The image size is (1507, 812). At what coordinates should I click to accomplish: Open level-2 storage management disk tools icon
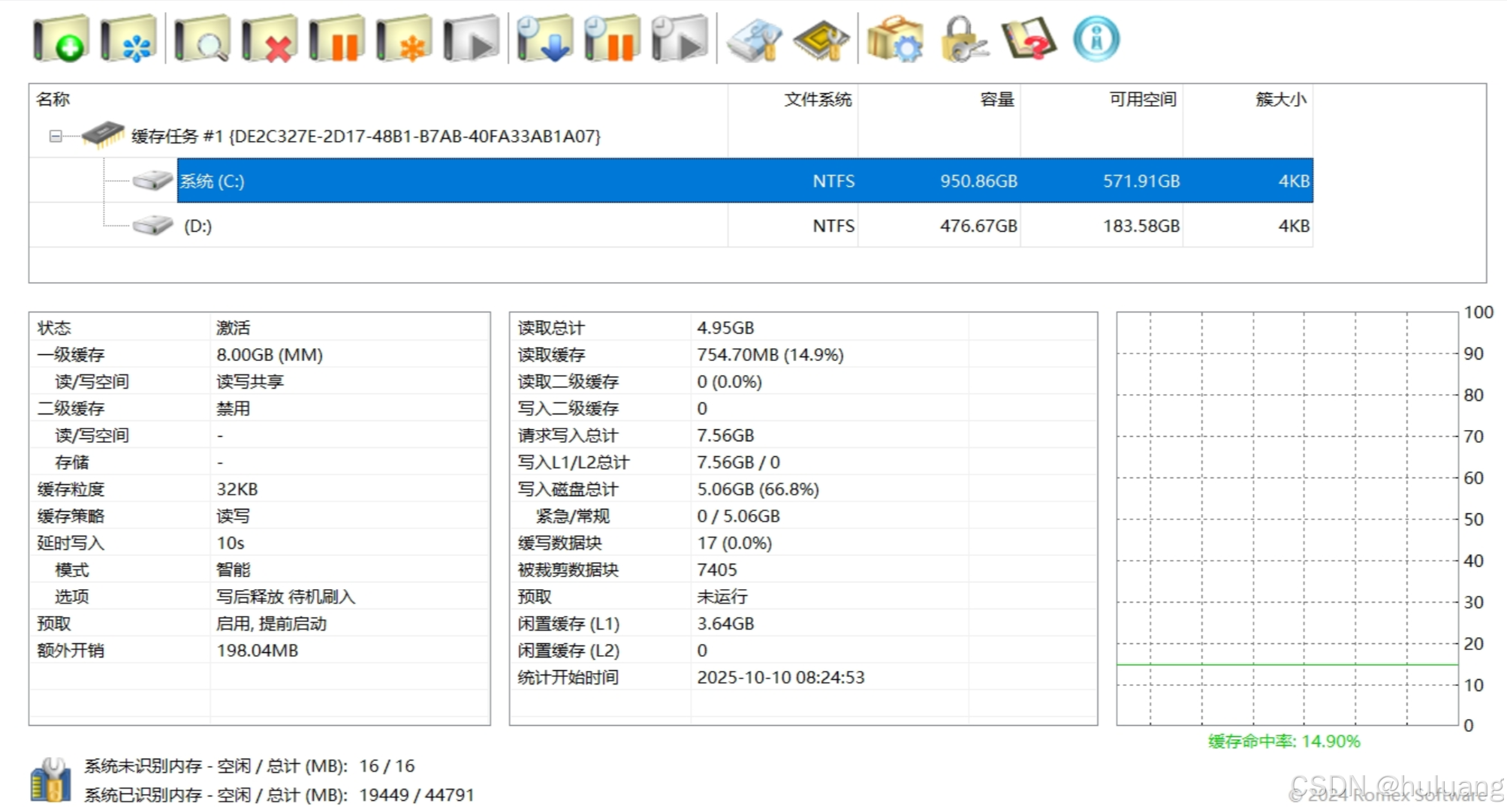point(755,39)
